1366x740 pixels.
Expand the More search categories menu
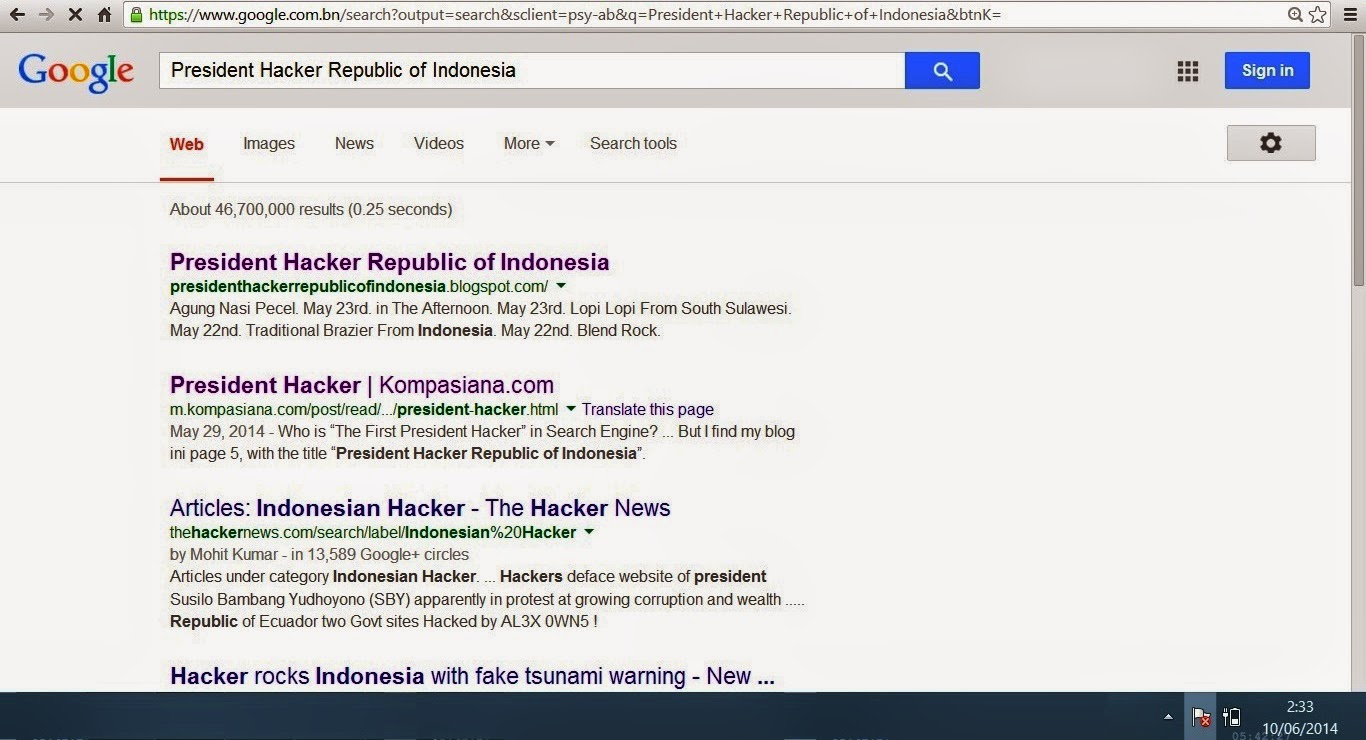[529, 144]
